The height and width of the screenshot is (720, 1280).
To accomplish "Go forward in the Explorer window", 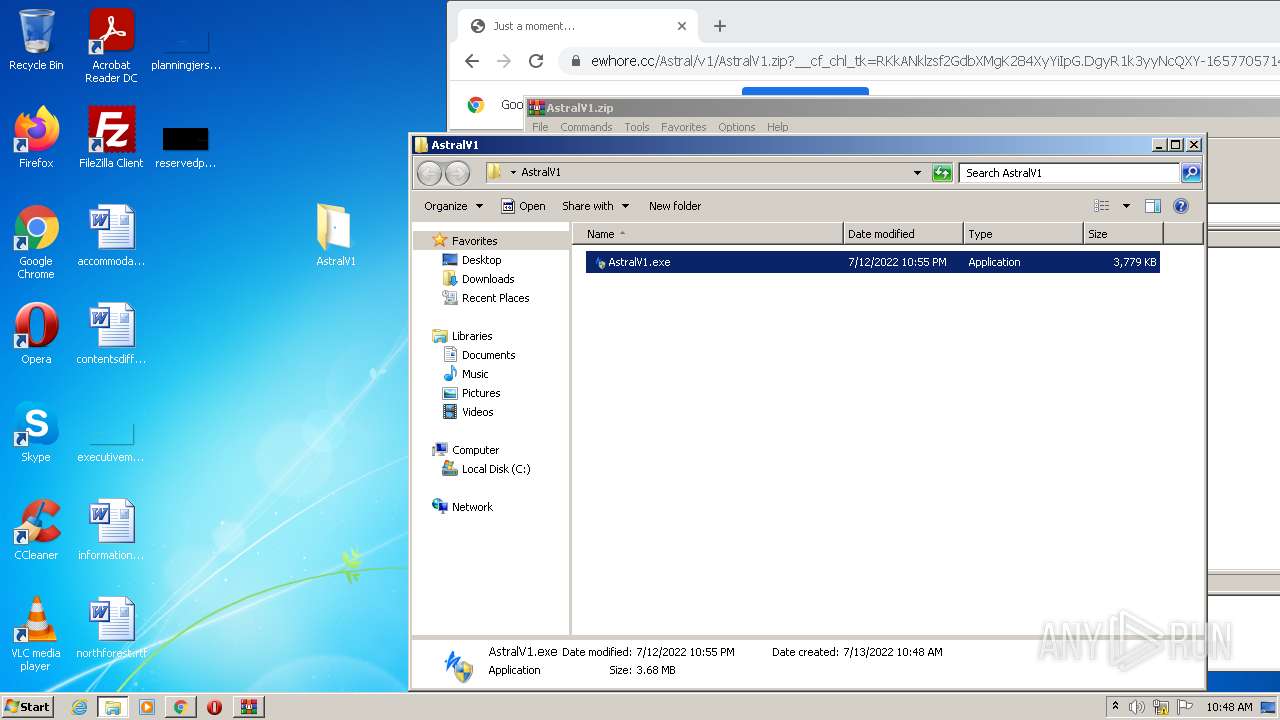I will (x=457, y=173).
